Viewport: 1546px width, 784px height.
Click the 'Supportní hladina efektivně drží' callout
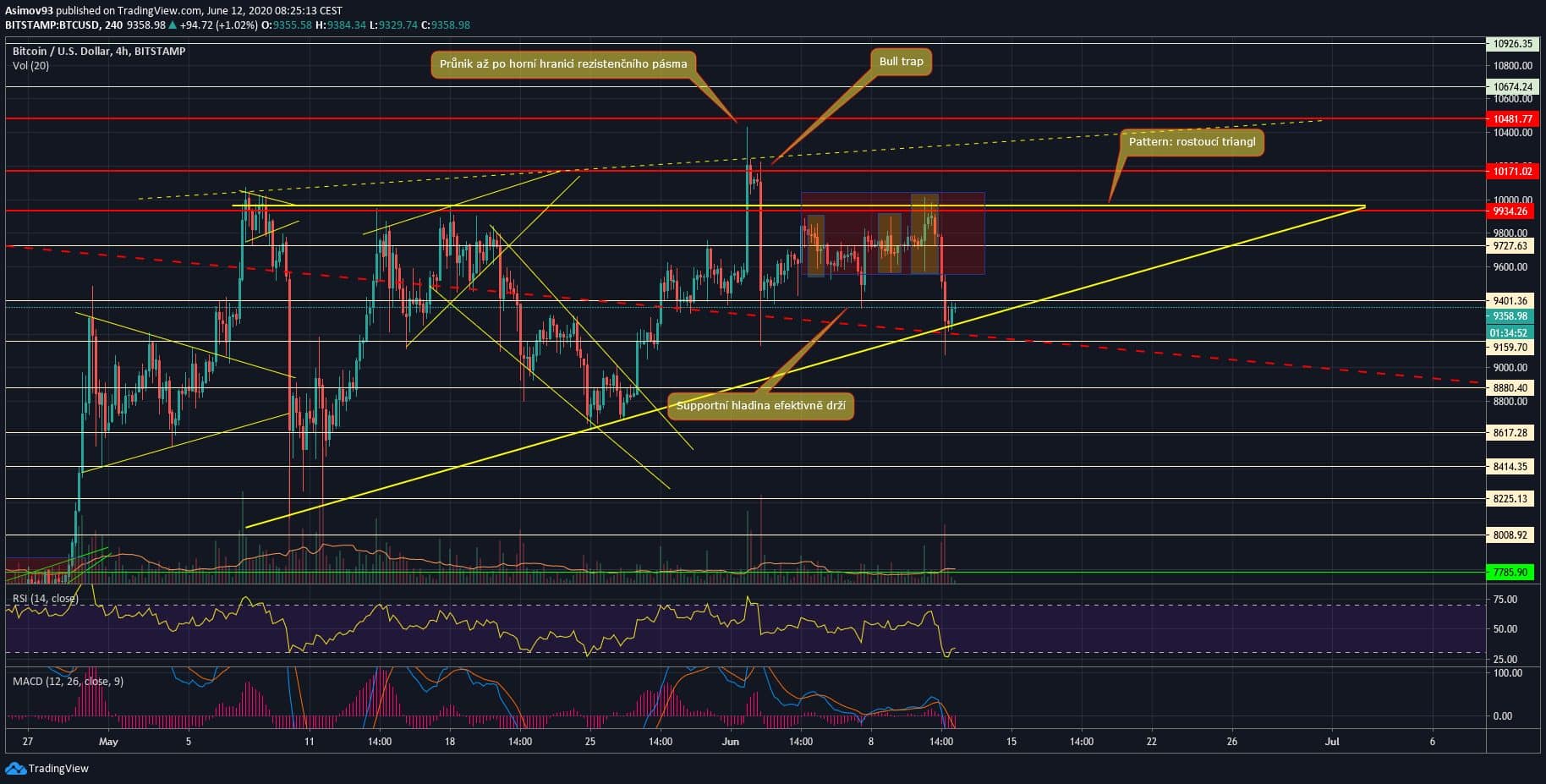pyautogui.click(x=760, y=406)
